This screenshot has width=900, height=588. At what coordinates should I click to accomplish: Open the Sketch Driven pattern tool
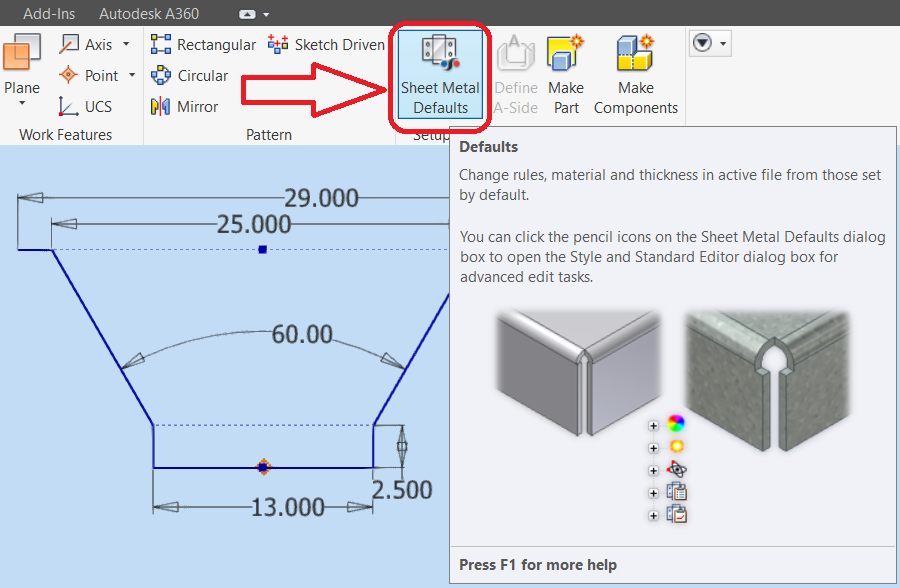tap(326, 44)
